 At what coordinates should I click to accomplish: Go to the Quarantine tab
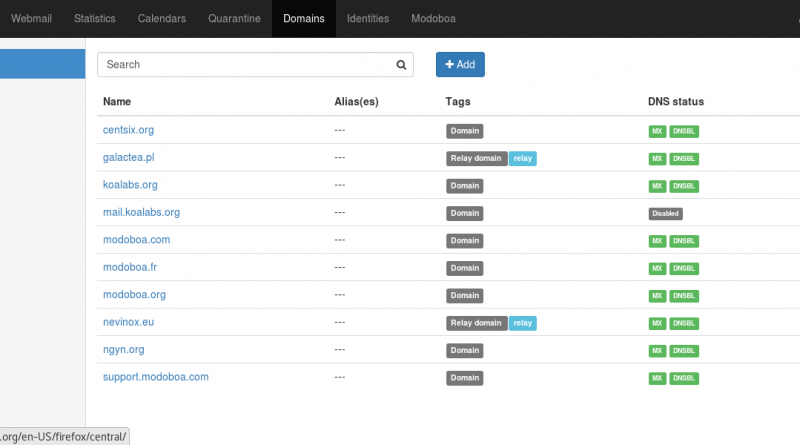[x=234, y=19]
